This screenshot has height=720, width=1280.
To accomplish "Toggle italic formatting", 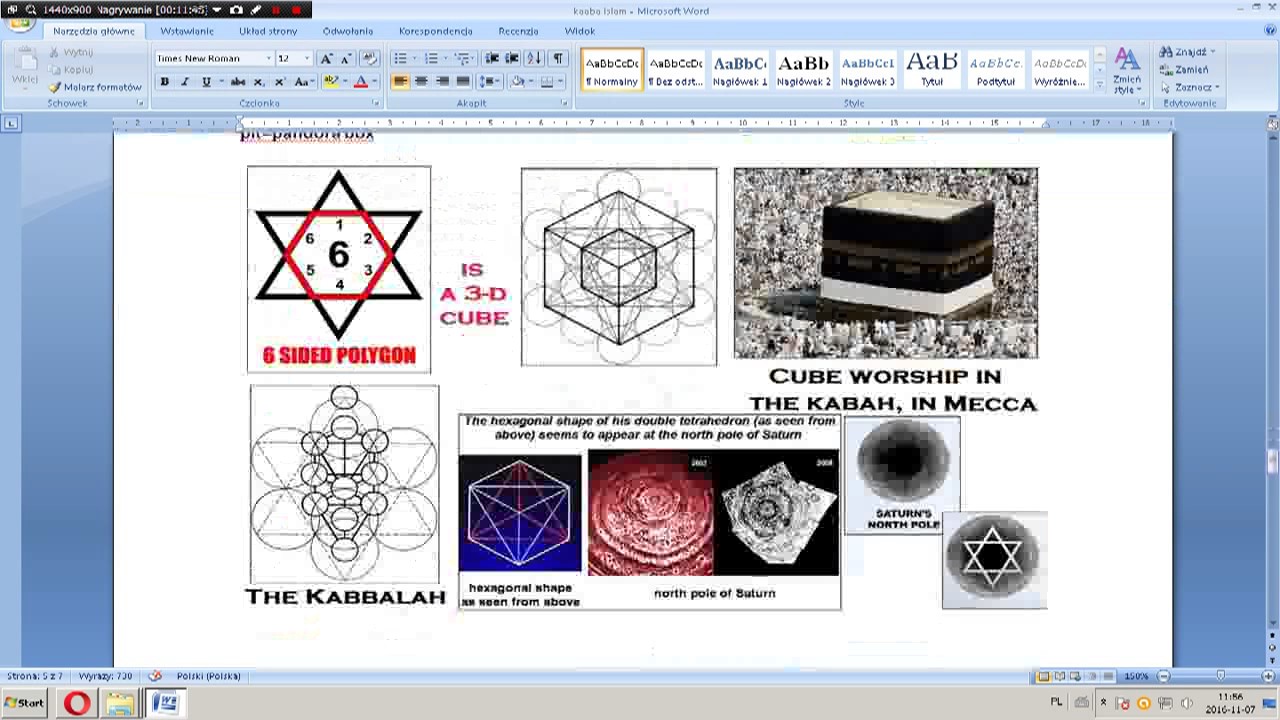I will (184, 82).
